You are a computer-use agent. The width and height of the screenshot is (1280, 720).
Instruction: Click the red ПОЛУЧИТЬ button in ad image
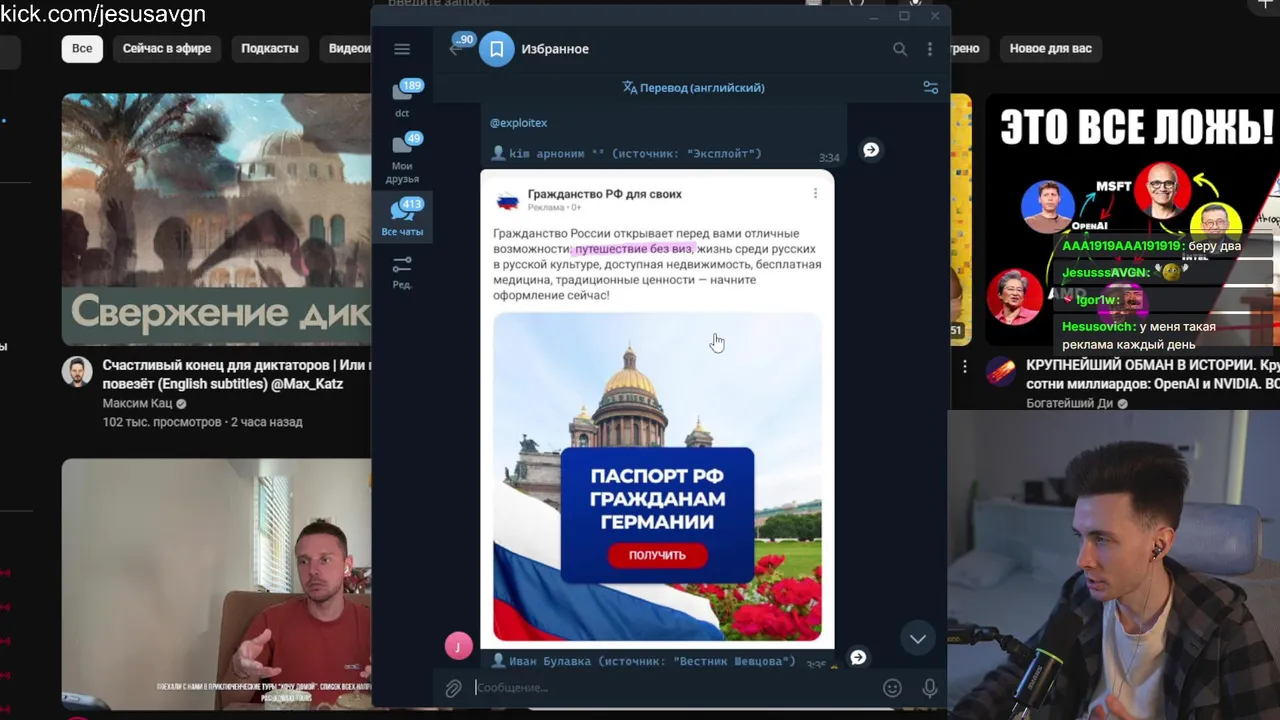point(657,555)
